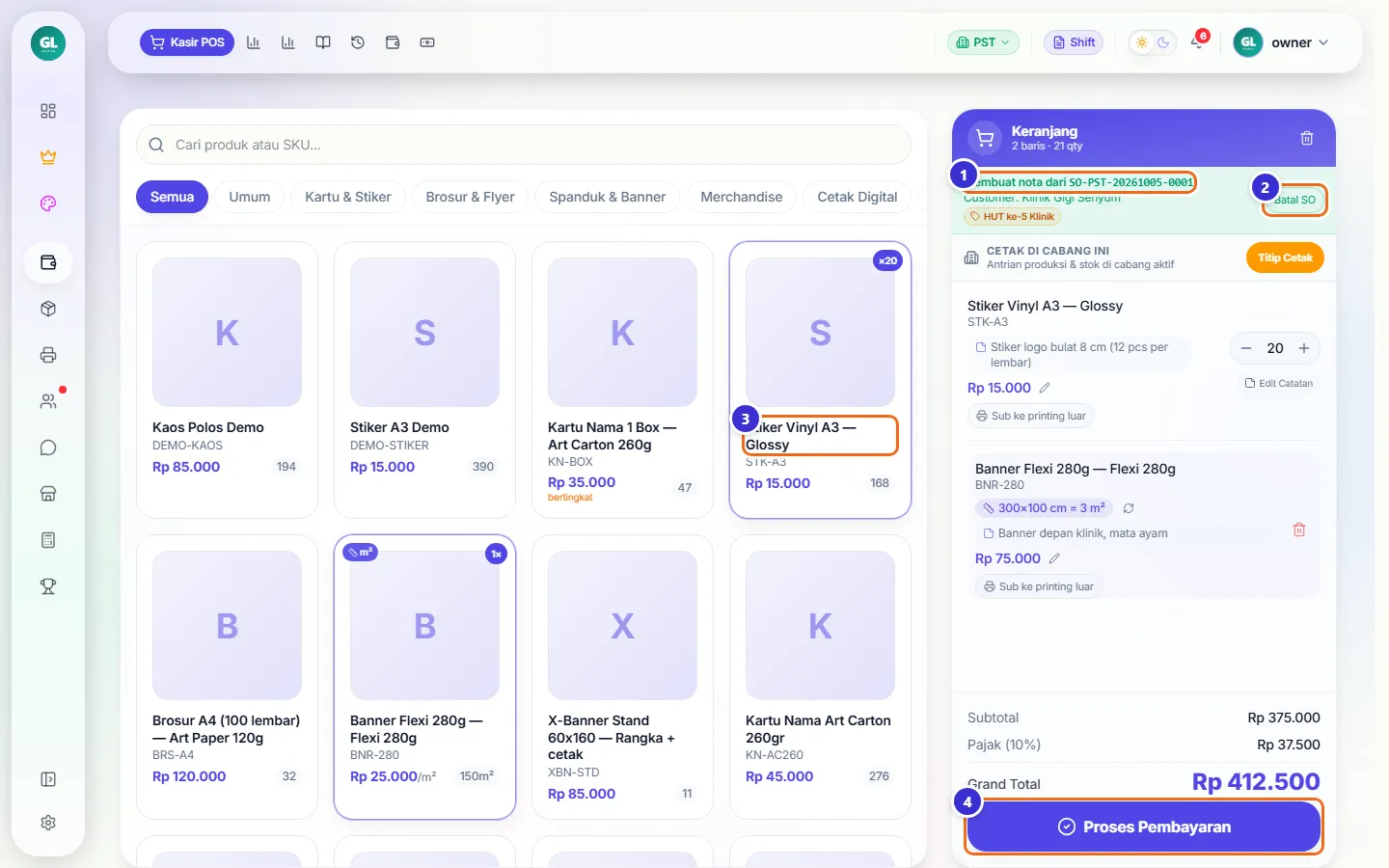Click the HUT ke-5 Klinik promo tag
Viewport: 1389px width, 868px height.
pos(1013,217)
